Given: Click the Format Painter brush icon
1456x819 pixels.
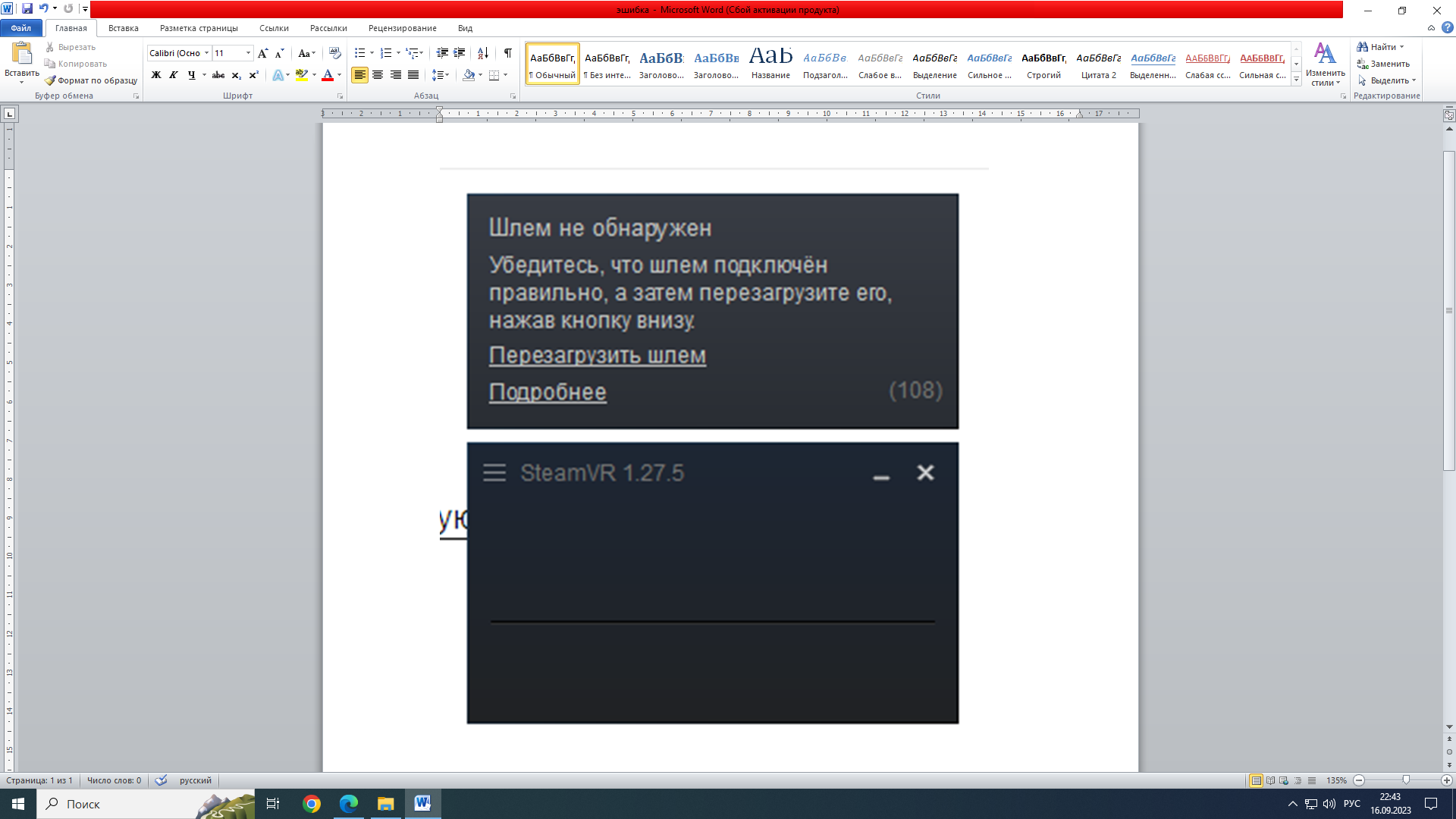Looking at the screenshot, I should point(50,80).
